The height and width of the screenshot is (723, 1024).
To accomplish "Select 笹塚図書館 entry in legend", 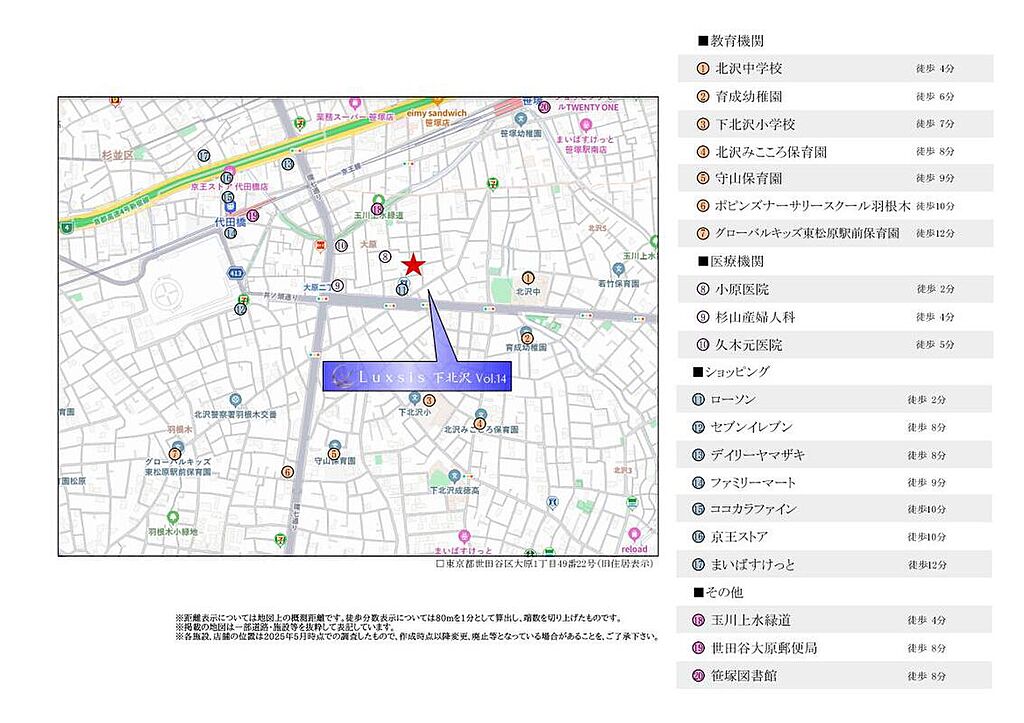I will (834, 676).
